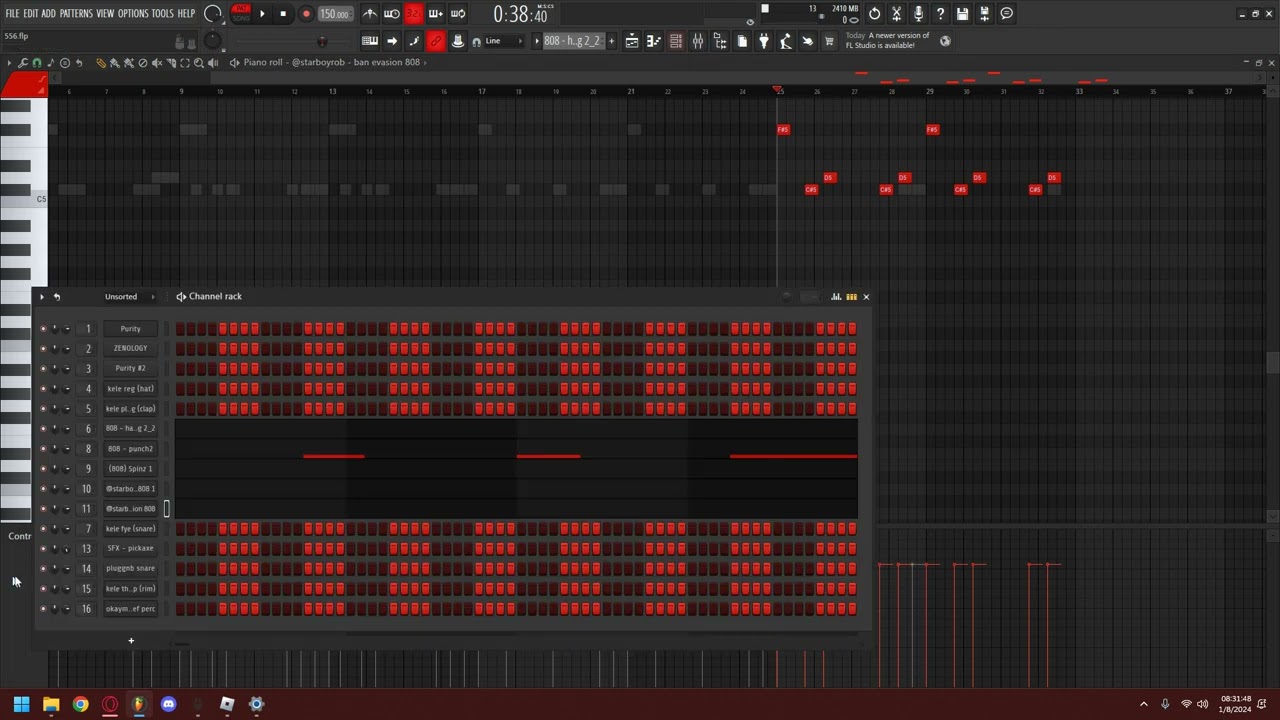Adjust the Purity channel volume knob
The image size is (1280, 720).
pyautogui.click(x=67, y=329)
